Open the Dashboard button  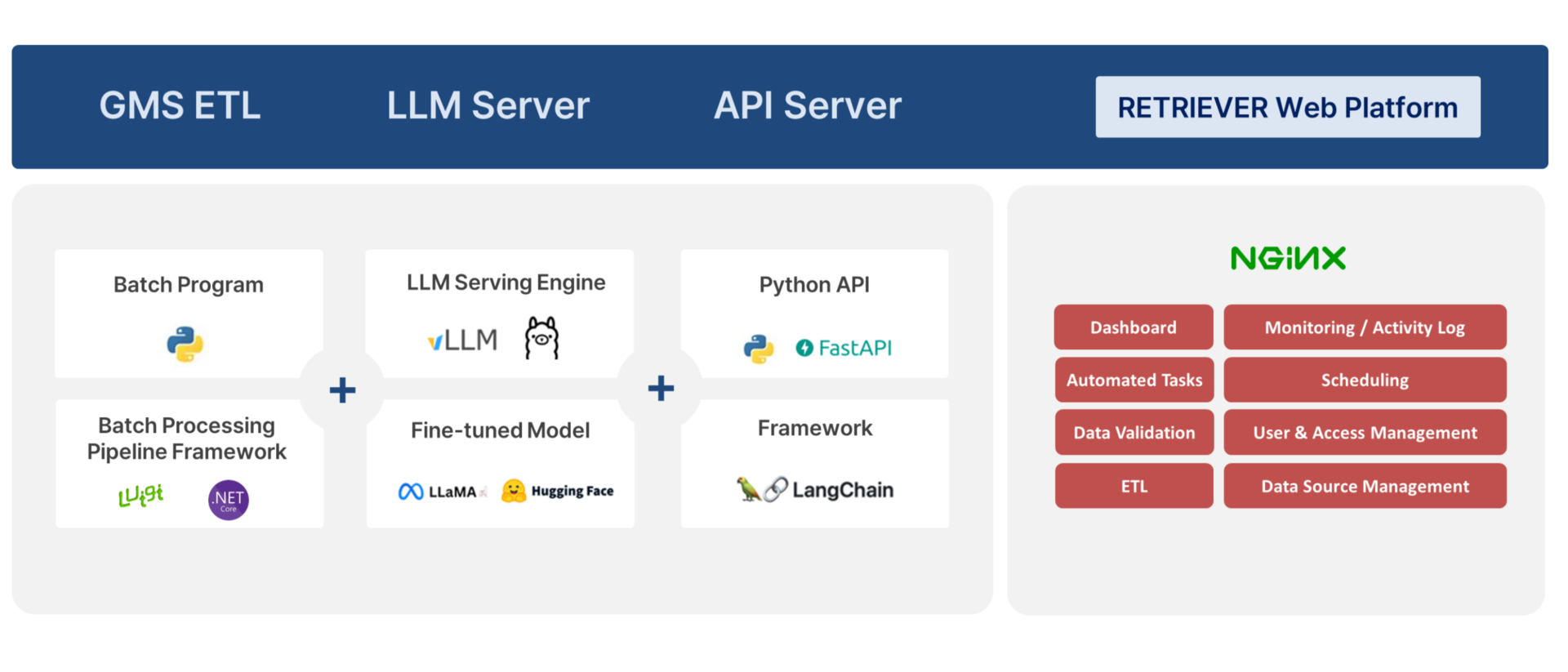[1134, 327]
